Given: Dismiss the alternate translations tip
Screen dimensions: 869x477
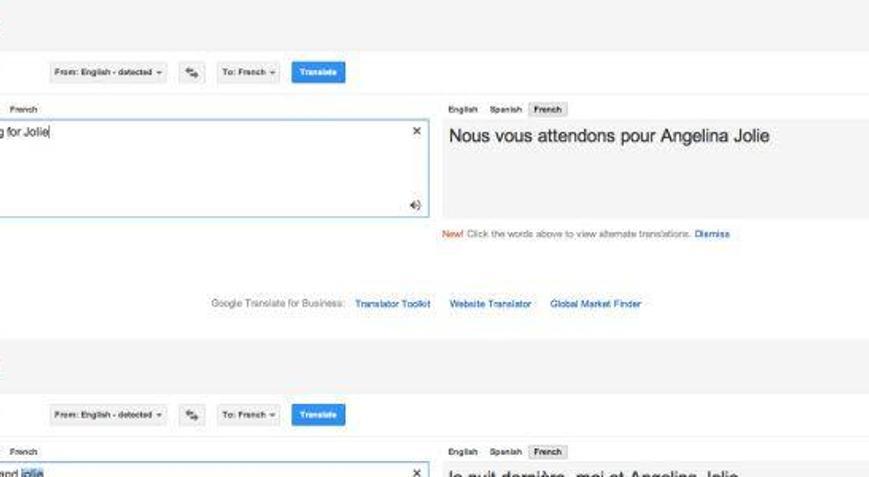Looking at the screenshot, I should tap(712, 234).
